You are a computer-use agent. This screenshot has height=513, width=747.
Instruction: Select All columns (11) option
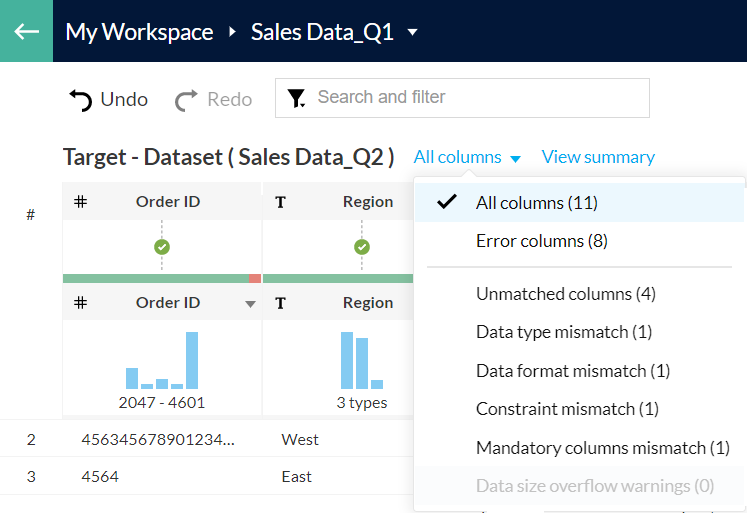coord(536,203)
